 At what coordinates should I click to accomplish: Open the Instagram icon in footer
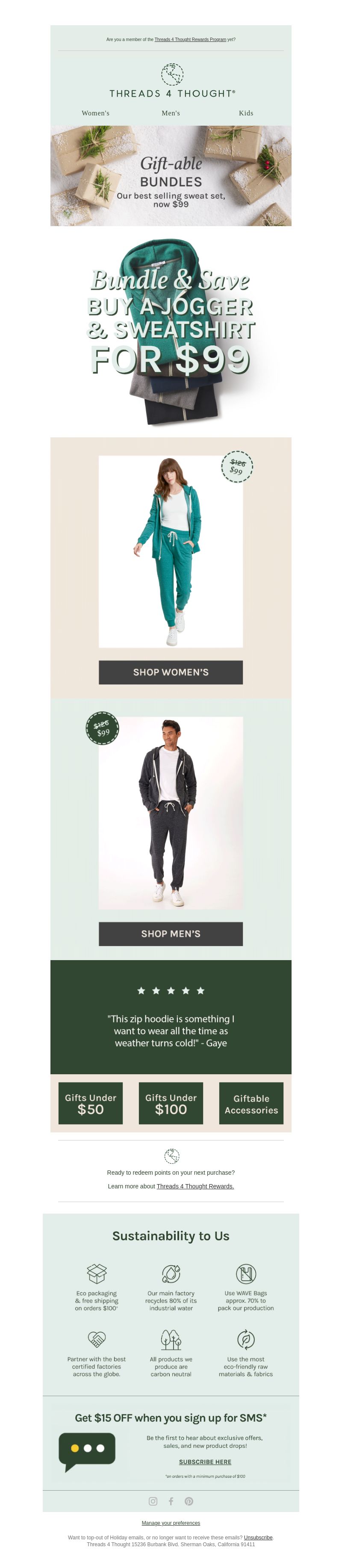click(153, 1501)
